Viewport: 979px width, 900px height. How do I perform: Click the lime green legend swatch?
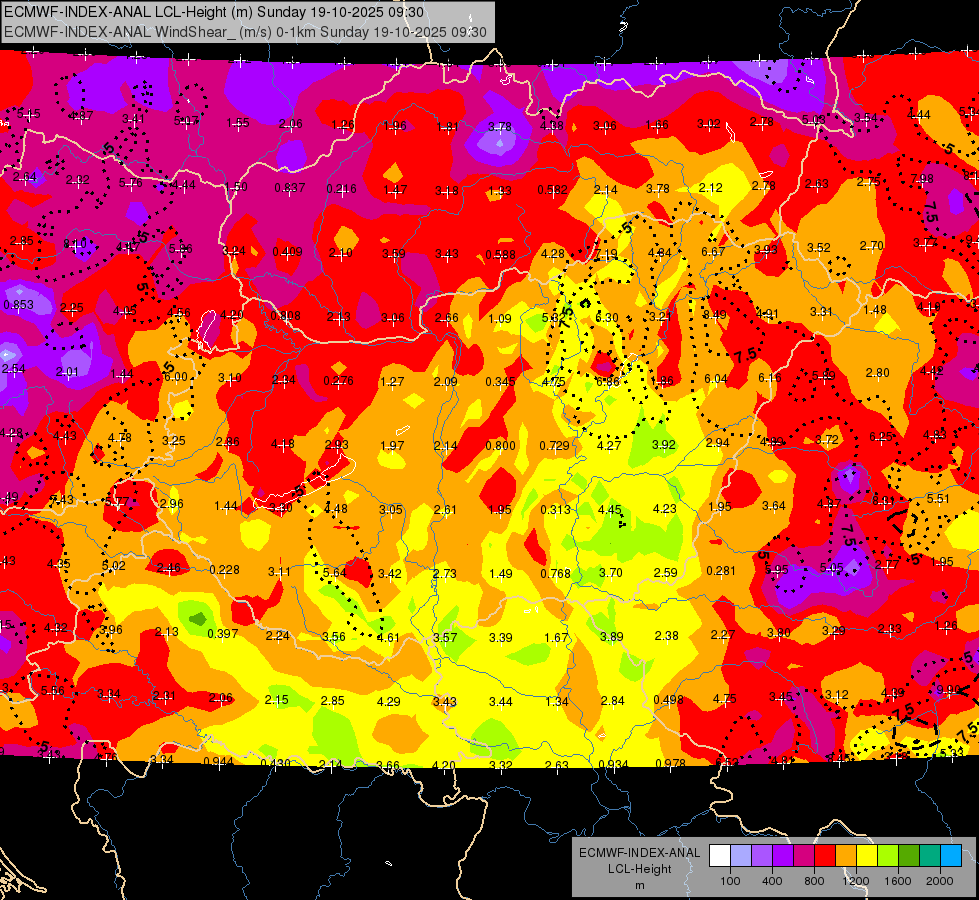[x=888, y=856]
